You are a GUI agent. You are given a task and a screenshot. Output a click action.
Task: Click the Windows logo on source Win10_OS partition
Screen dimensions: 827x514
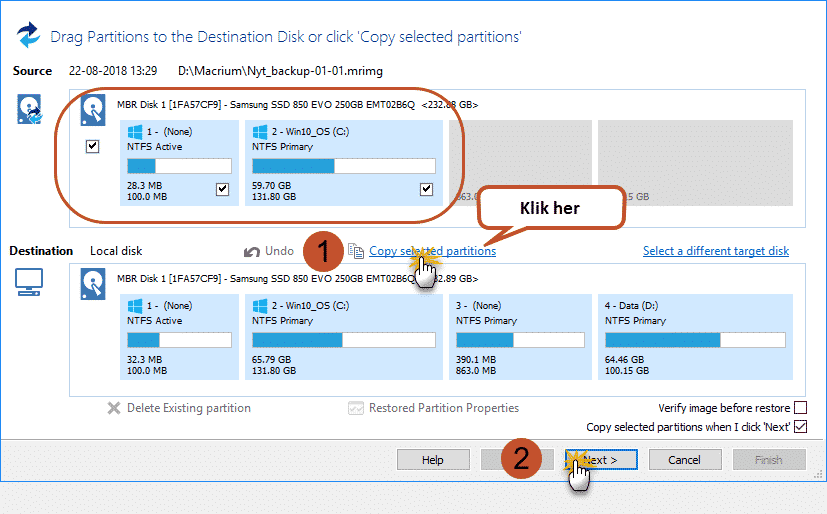point(259,131)
